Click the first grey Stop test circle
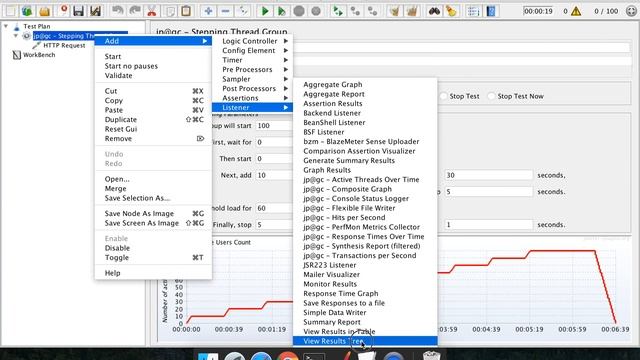 (x=299, y=11)
